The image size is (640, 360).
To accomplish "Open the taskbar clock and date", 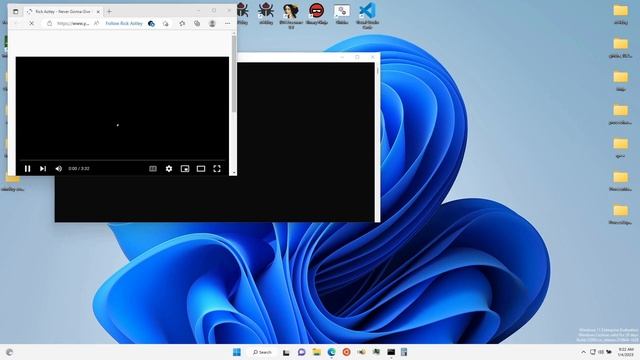I will tap(625, 352).
